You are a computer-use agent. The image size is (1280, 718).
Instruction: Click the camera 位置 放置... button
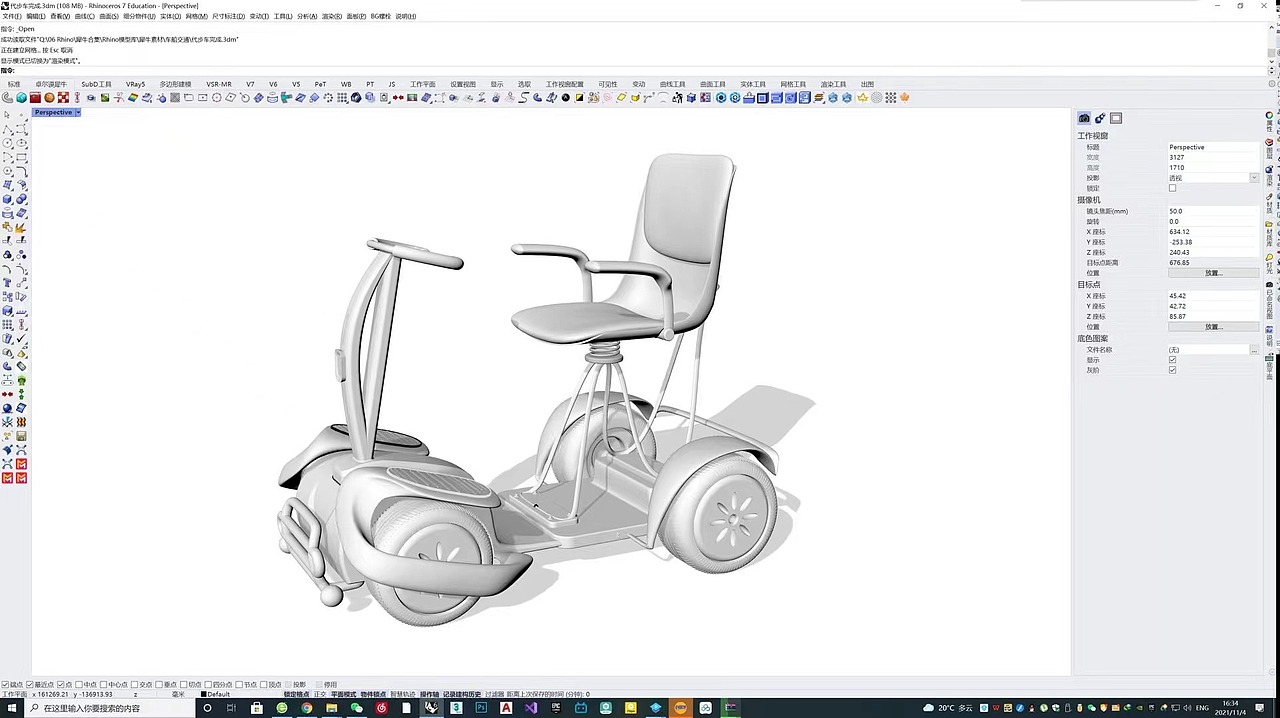(x=1213, y=273)
